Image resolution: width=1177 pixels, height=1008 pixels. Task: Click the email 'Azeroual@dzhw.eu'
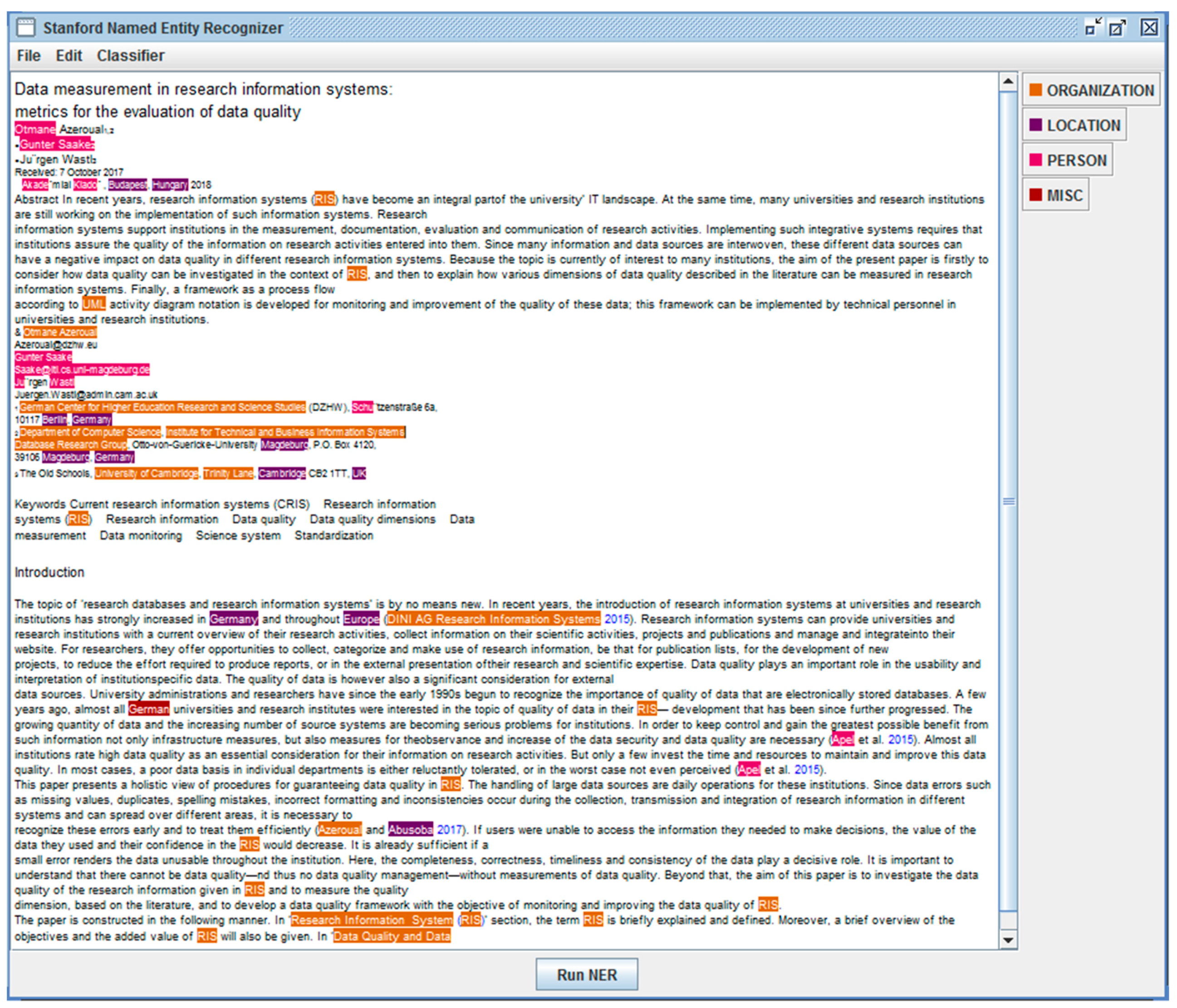[56, 344]
